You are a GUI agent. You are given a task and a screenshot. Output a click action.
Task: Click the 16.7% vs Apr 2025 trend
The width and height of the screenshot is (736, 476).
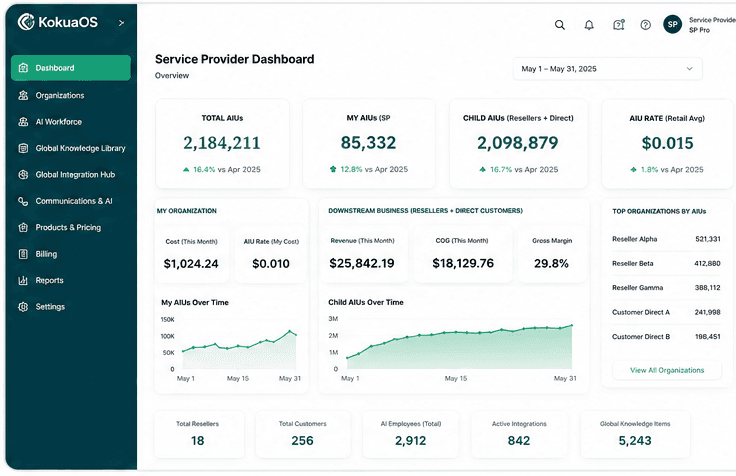click(x=518, y=169)
